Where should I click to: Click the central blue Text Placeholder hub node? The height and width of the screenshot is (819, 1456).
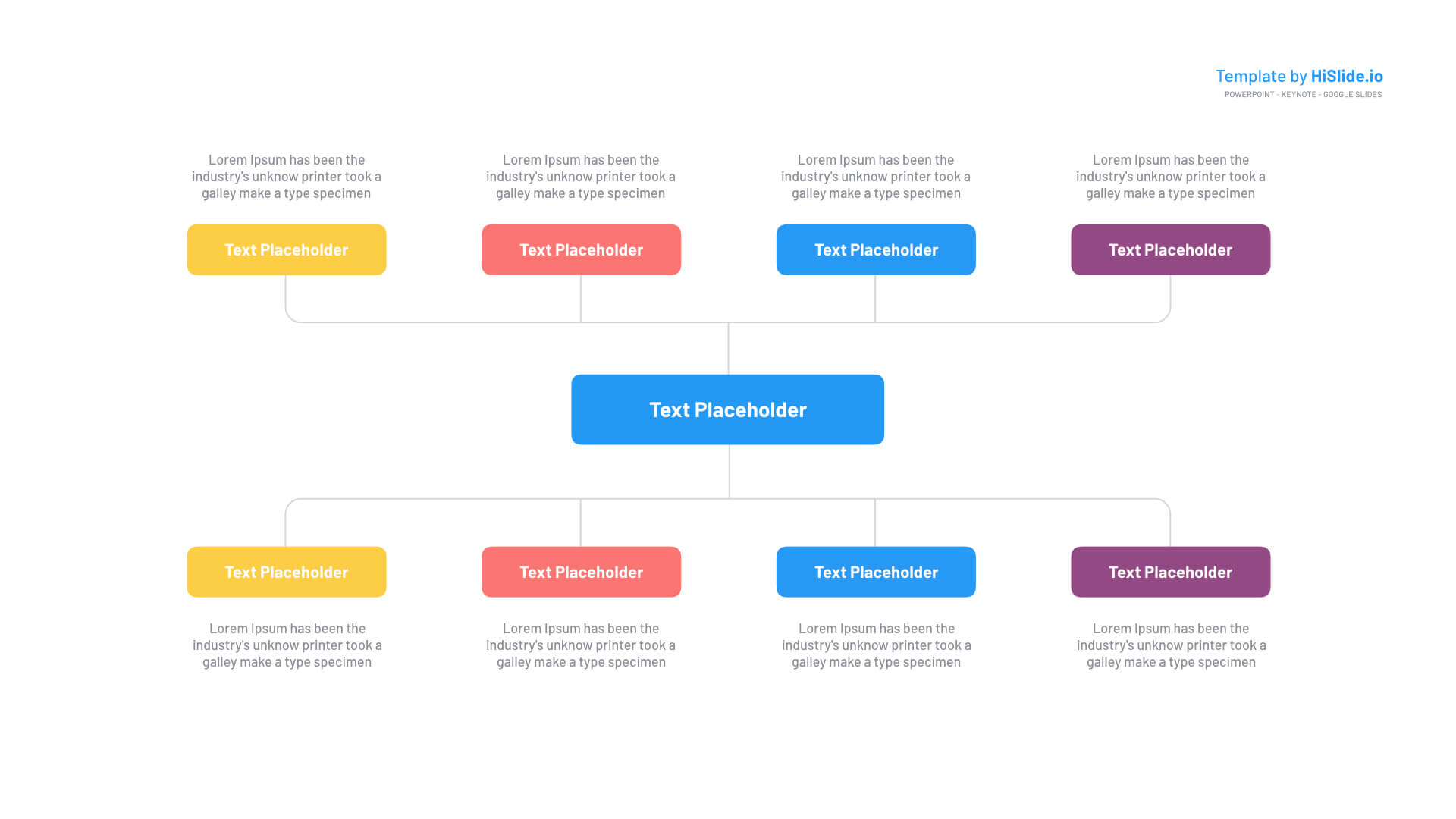point(728,409)
